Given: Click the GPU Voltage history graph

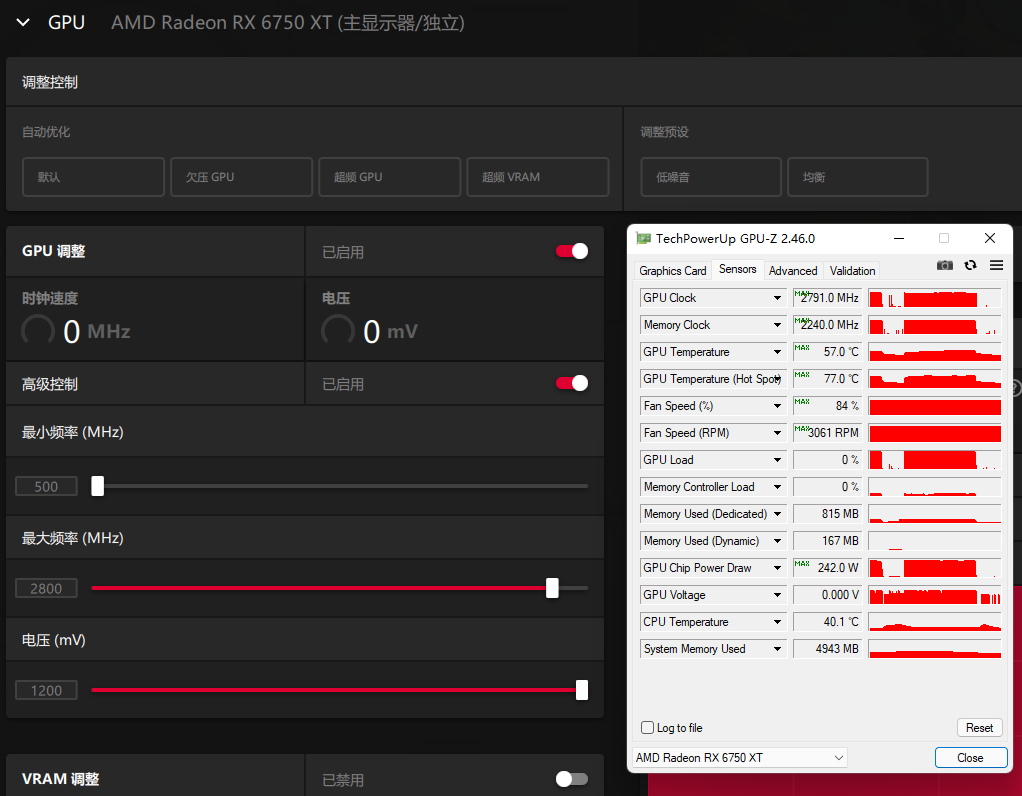Looking at the screenshot, I should (x=935, y=595).
